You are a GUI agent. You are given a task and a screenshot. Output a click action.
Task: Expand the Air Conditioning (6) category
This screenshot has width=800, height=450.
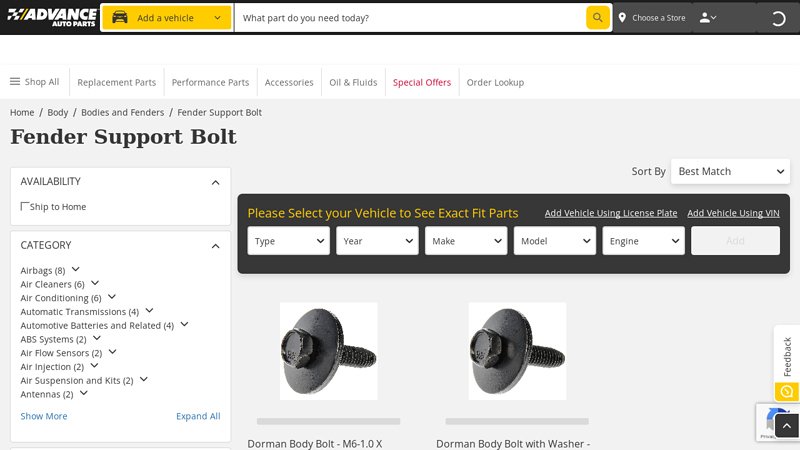click(112, 296)
